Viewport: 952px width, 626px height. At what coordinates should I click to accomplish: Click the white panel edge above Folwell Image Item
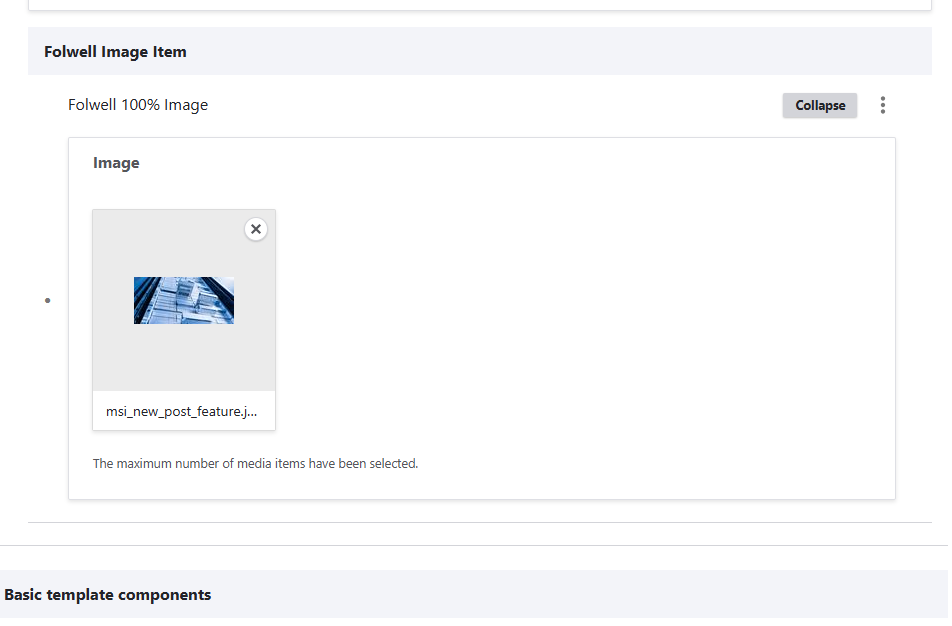click(480, 5)
